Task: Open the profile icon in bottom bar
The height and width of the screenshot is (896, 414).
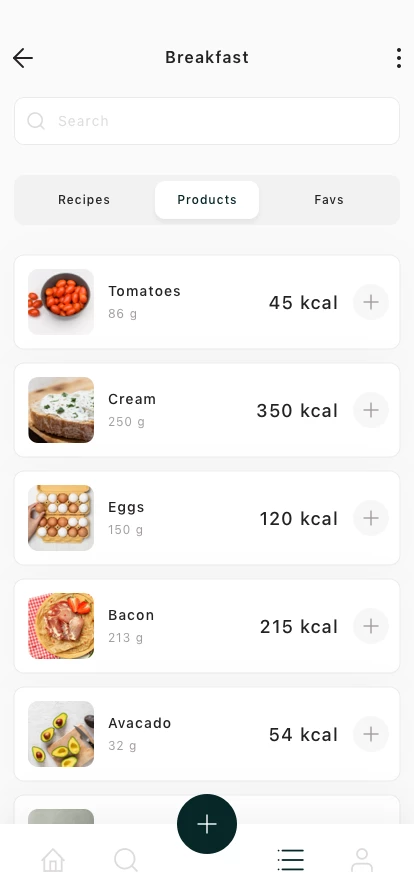Action: (x=362, y=859)
